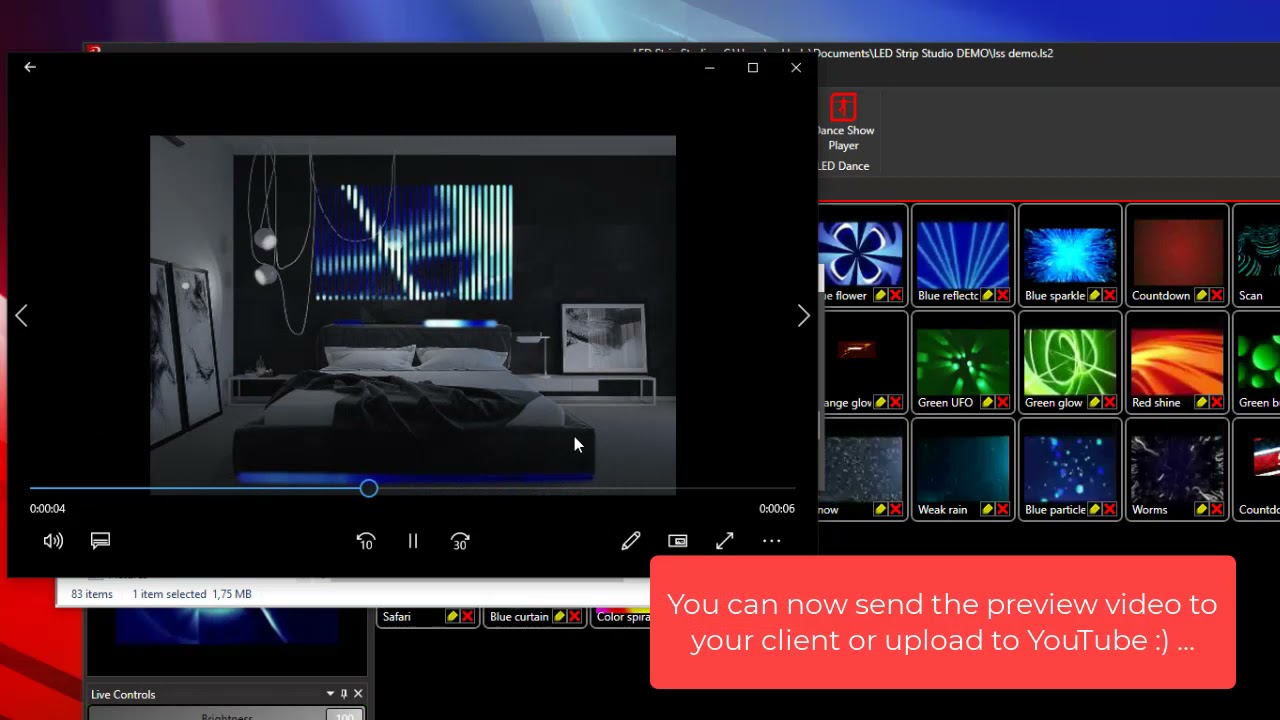
Task: Delete the Green glow effect
Action: (1109, 403)
